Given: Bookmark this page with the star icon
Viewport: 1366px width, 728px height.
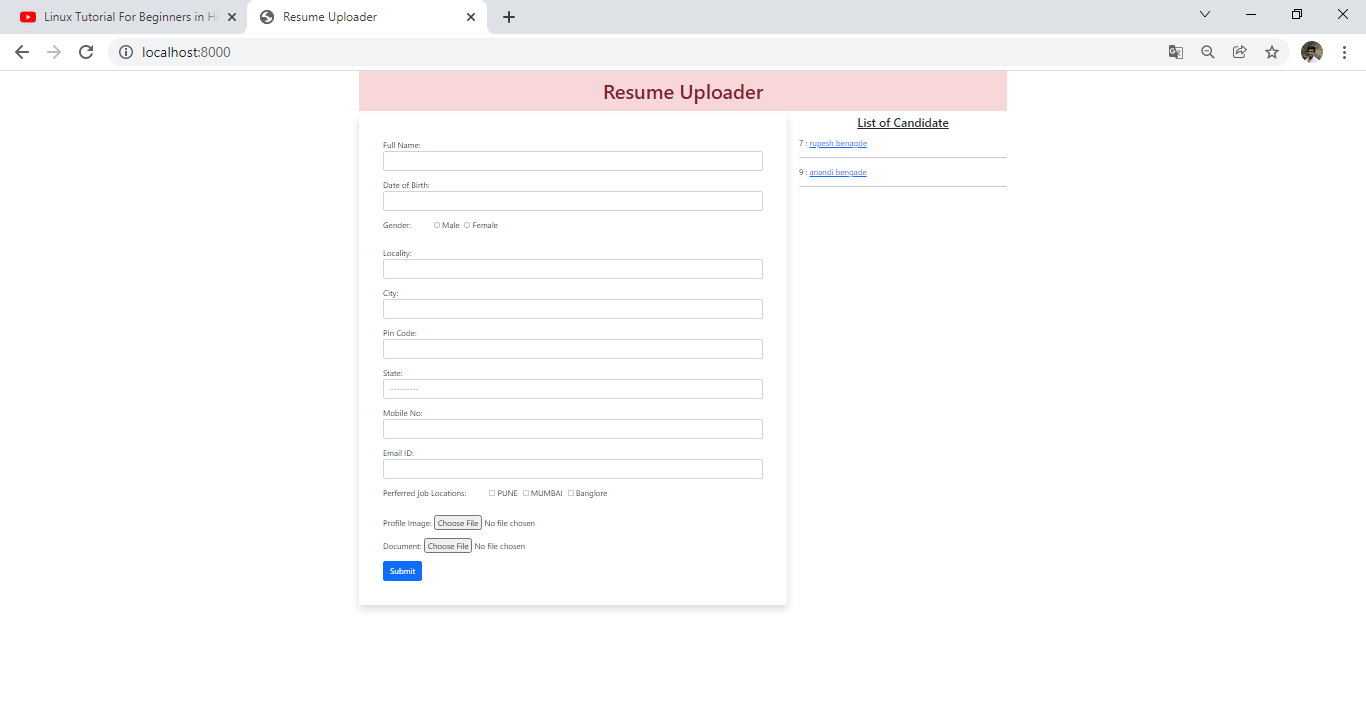Looking at the screenshot, I should [x=1271, y=51].
